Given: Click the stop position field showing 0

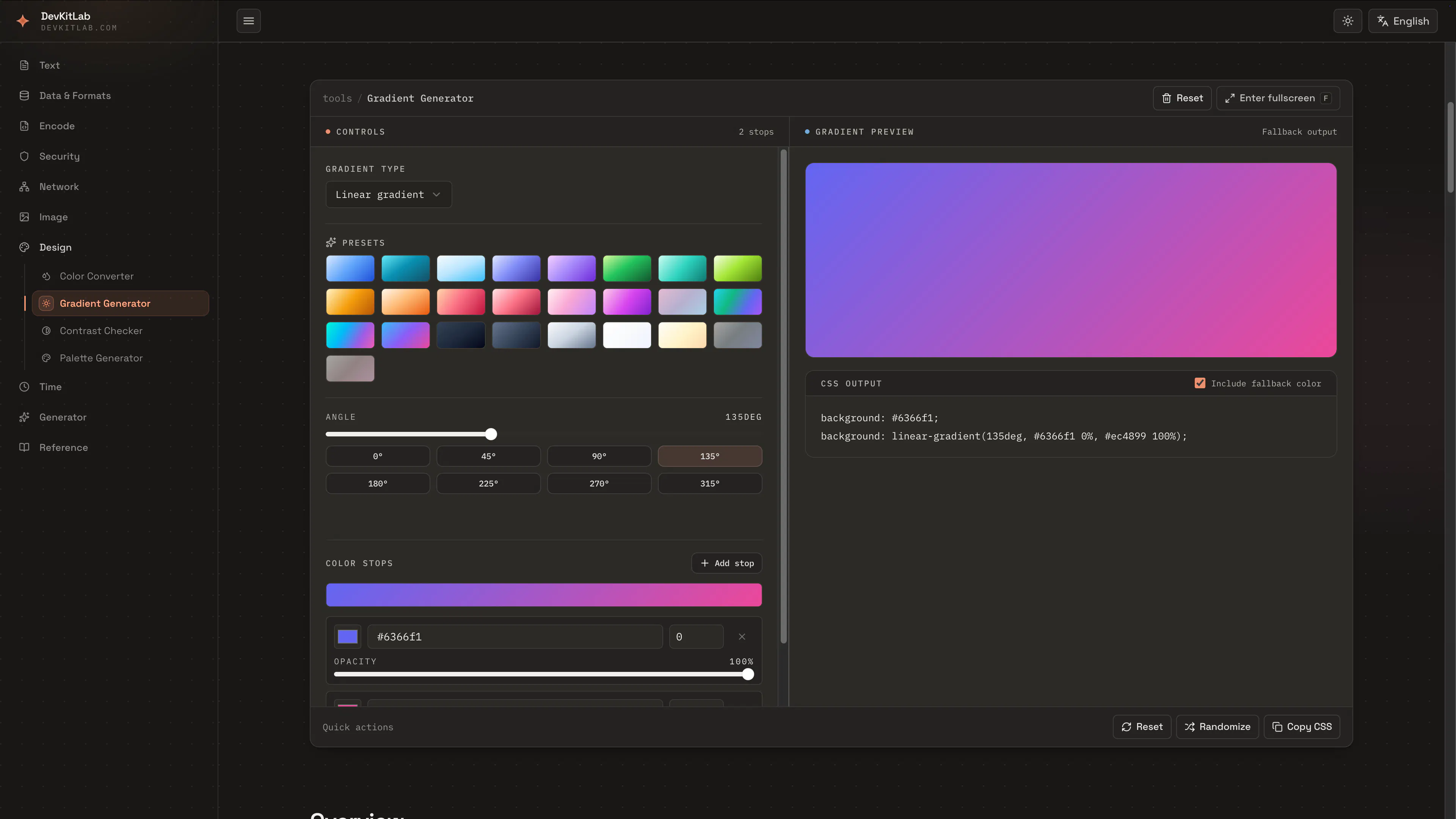Looking at the screenshot, I should tap(697, 637).
